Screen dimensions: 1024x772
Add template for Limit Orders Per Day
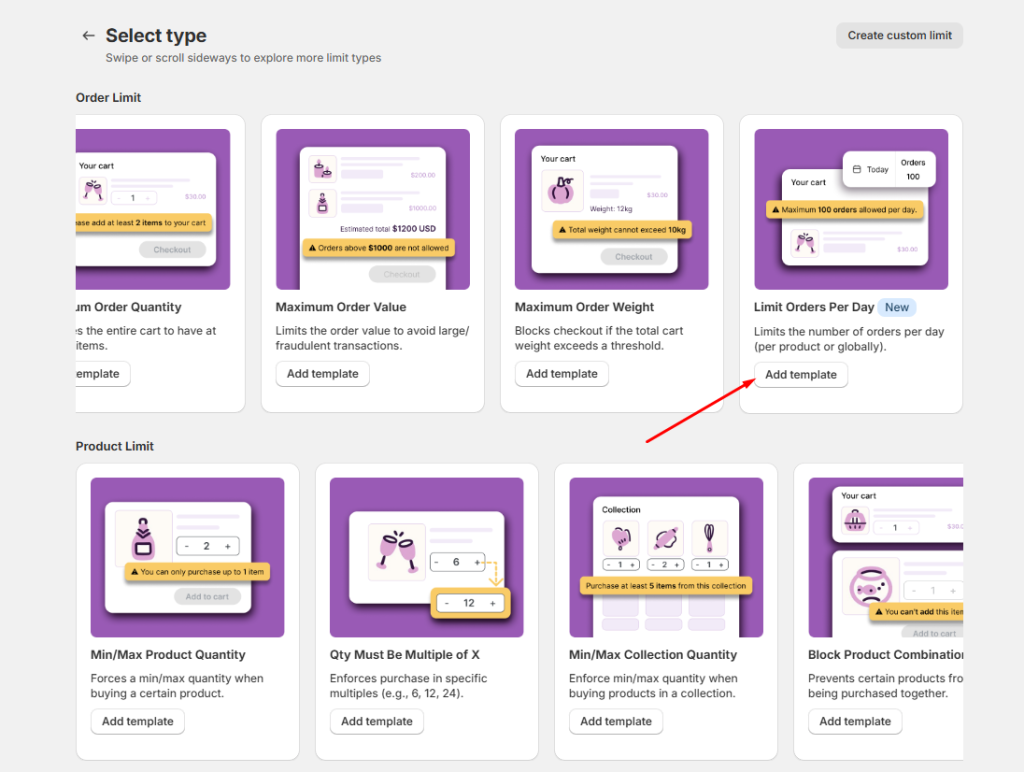point(800,375)
